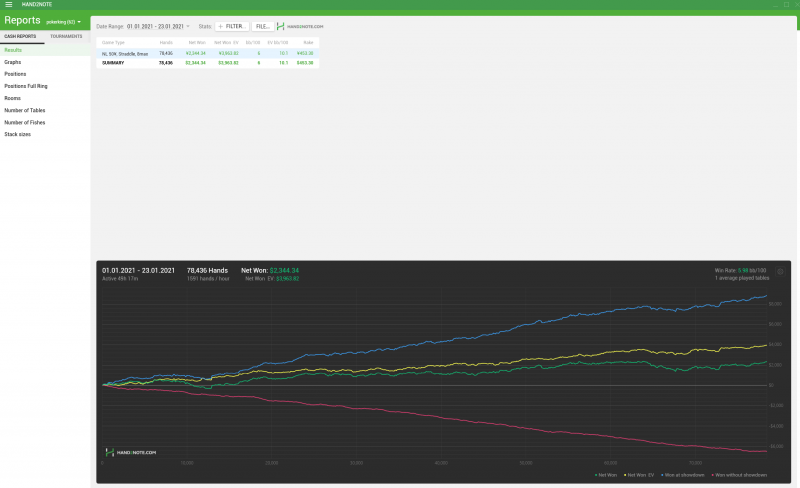The width and height of the screenshot is (800, 488).
Task: Select the NL 50K Straddle 8max row
Action: tap(125, 53)
